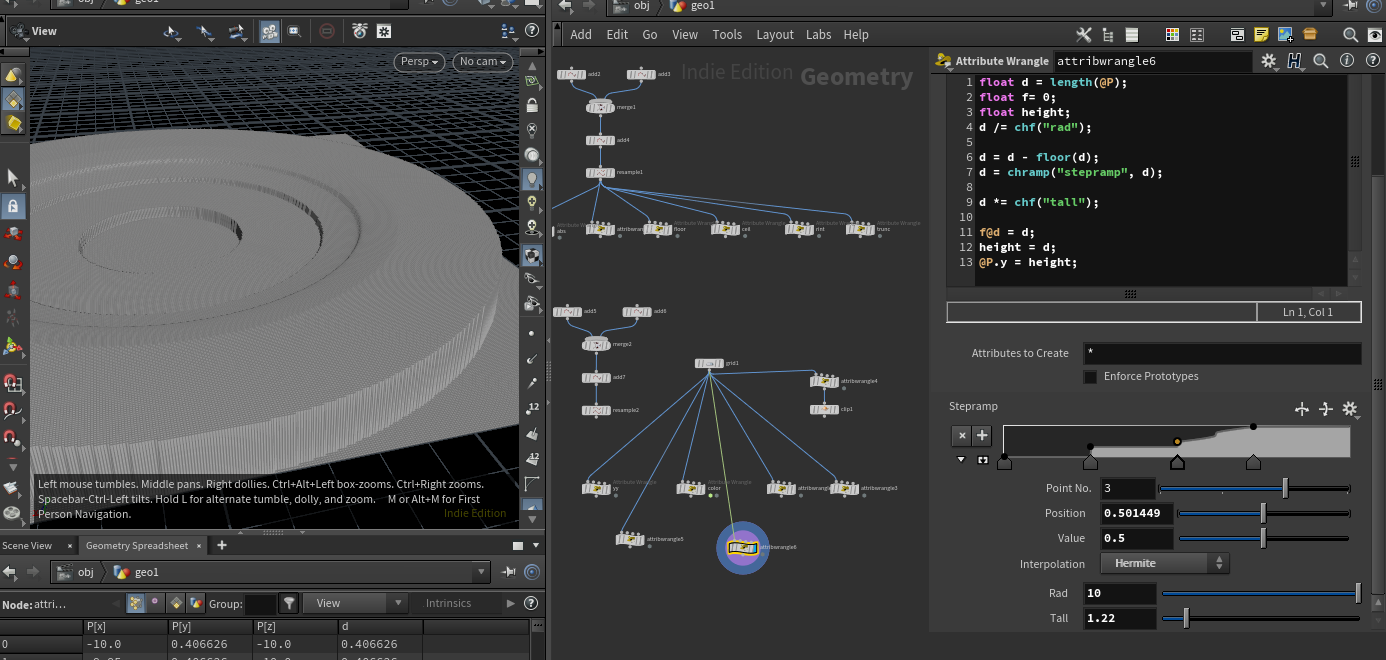The height and width of the screenshot is (660, 1386).
Task: Open viewport display options gear icon
Action: point(383,32)
